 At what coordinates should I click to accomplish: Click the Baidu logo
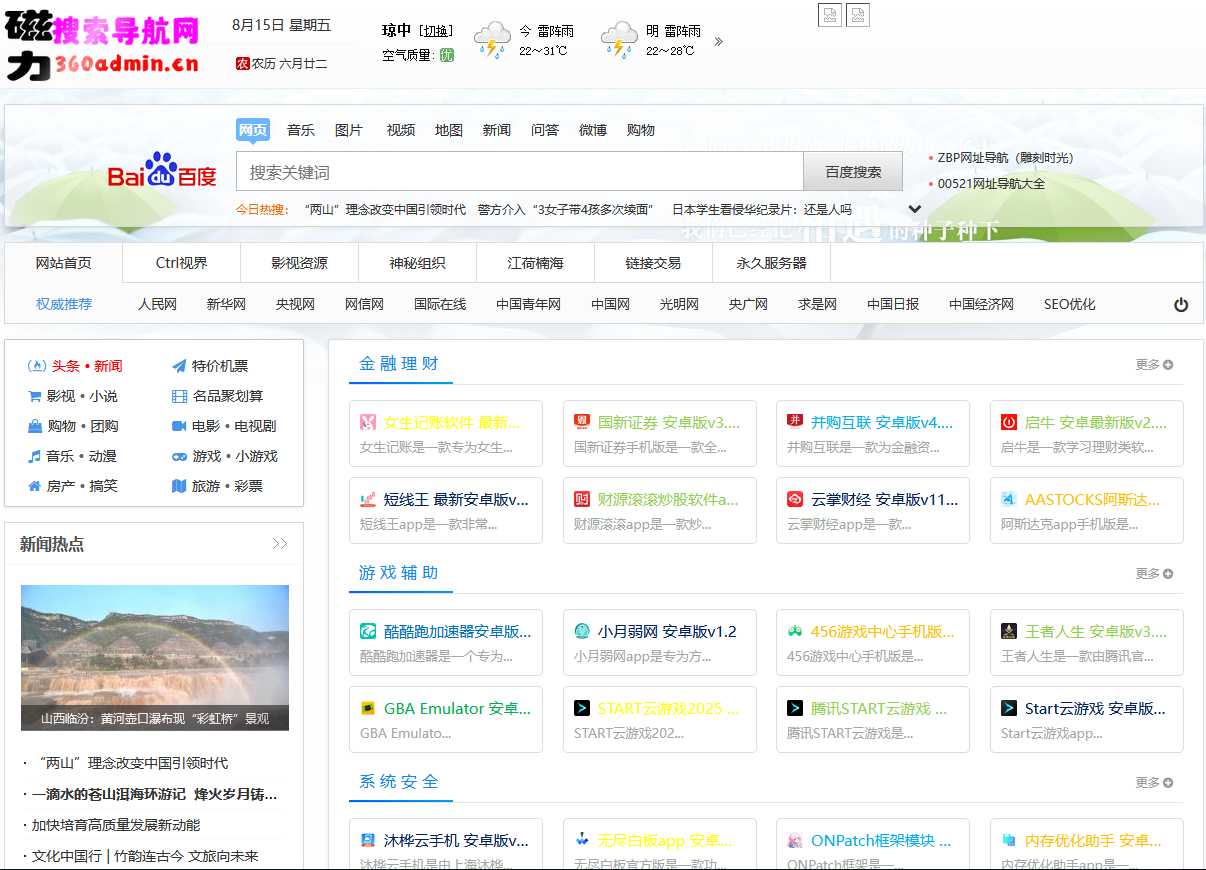point(162,171)
